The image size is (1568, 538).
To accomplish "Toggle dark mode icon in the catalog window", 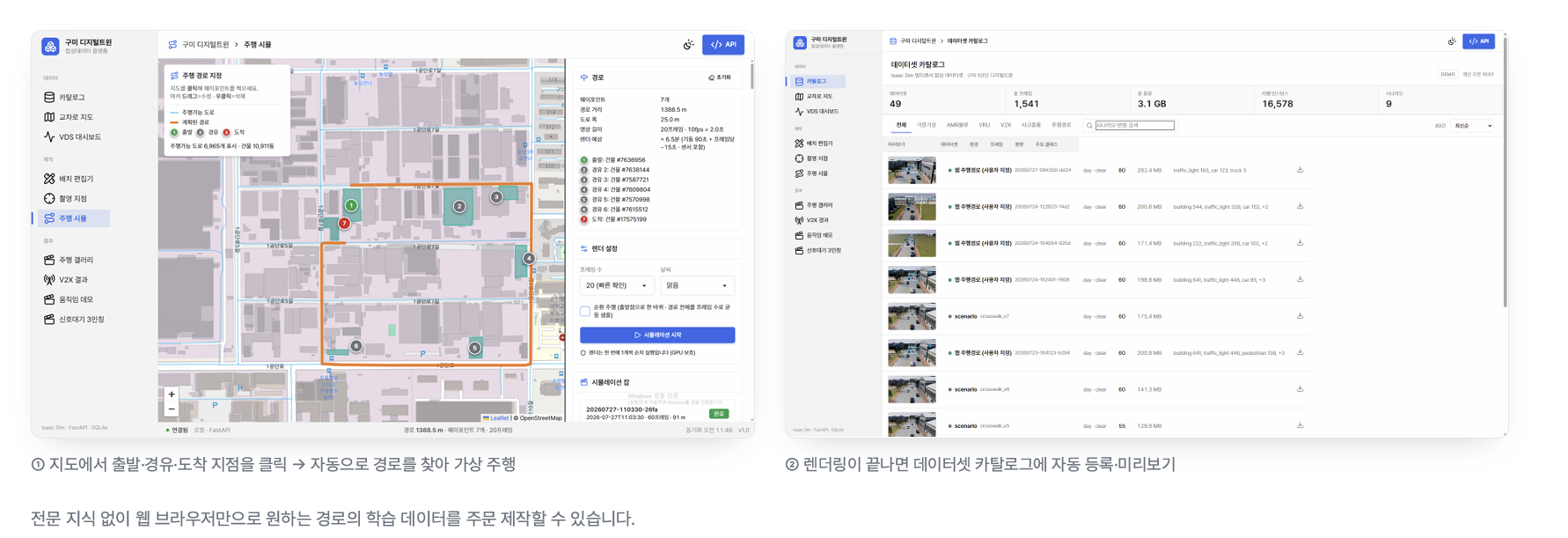I will [1452, 41].
